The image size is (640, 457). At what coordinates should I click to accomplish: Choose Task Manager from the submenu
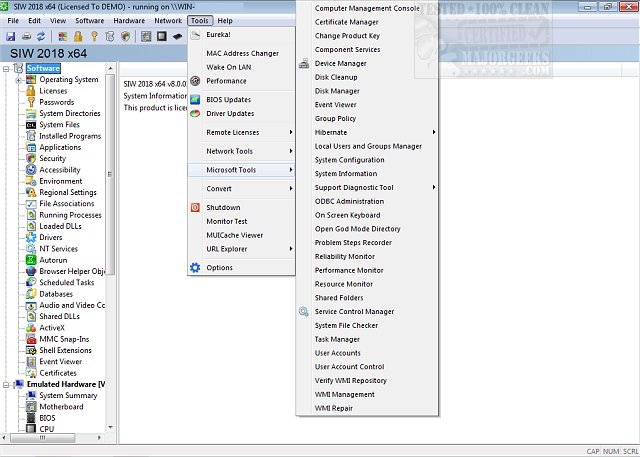pyautogui.click(x=337, y=339)
